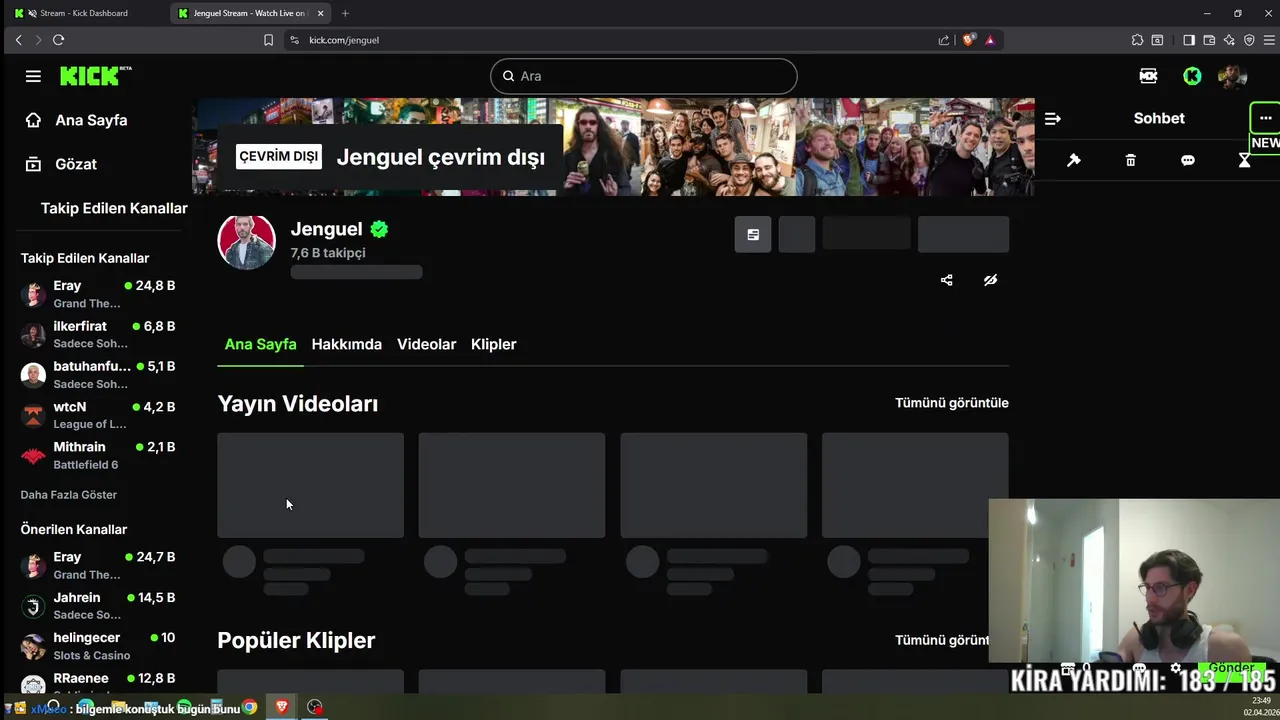Viewport: 1280px width, 720px height.
Task: Click the browser share page icon
Action: tap(944, 40)
